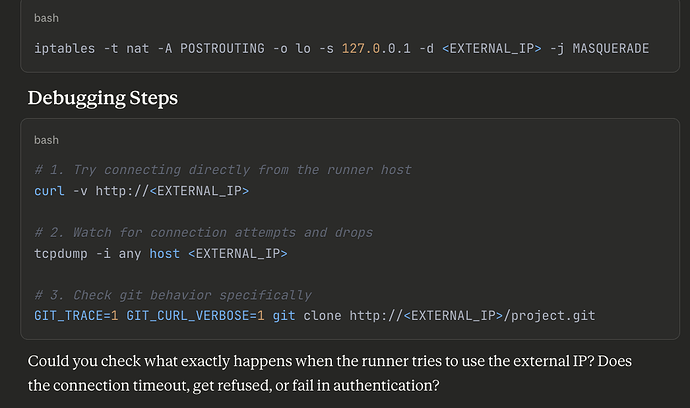Click the Debugging Steps heading
This screenshot has height=408, width=690.
point(104,98)
